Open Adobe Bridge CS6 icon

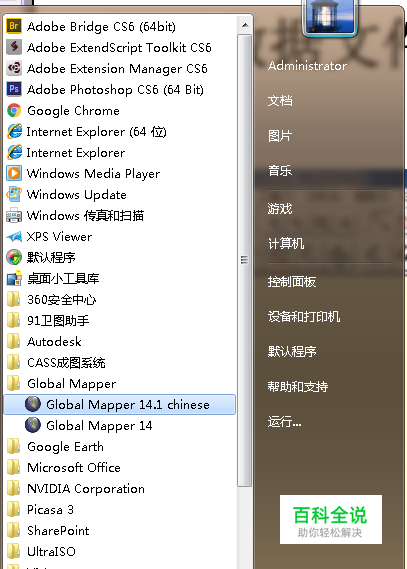click(x=14, y=26)
